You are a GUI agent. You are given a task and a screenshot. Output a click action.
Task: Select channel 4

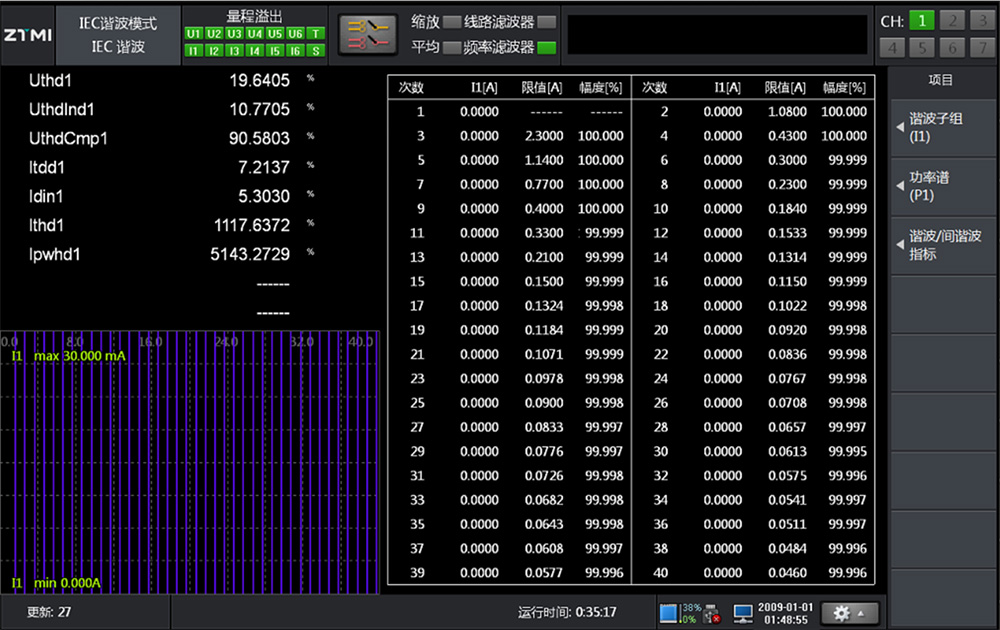click(x=892, y=48)
